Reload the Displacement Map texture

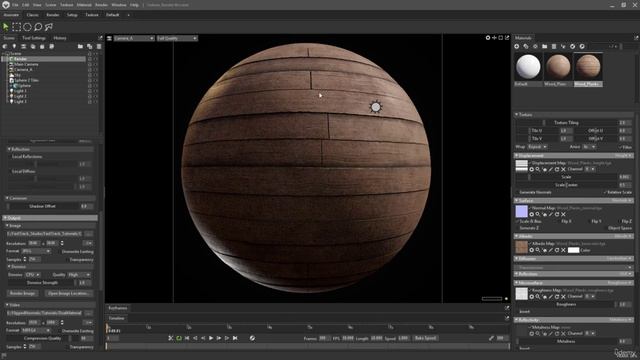[557, 169]
